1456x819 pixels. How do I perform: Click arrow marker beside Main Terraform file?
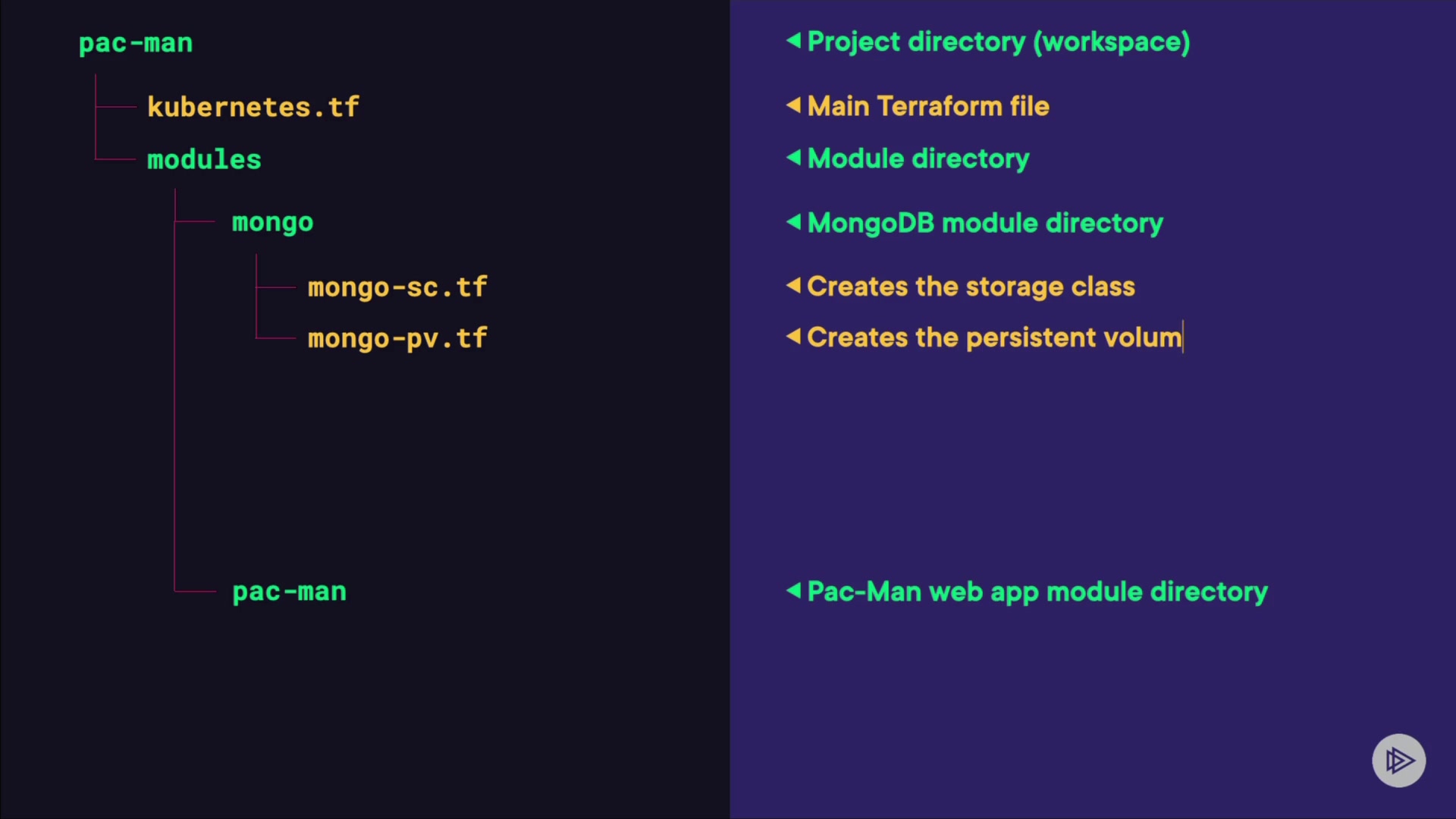coord(793,105)
